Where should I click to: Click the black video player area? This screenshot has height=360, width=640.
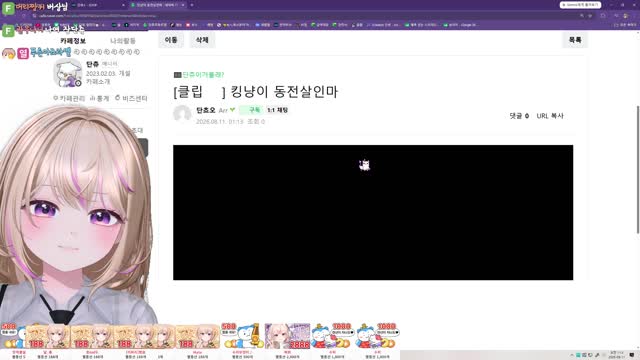[x=373, y=212]
